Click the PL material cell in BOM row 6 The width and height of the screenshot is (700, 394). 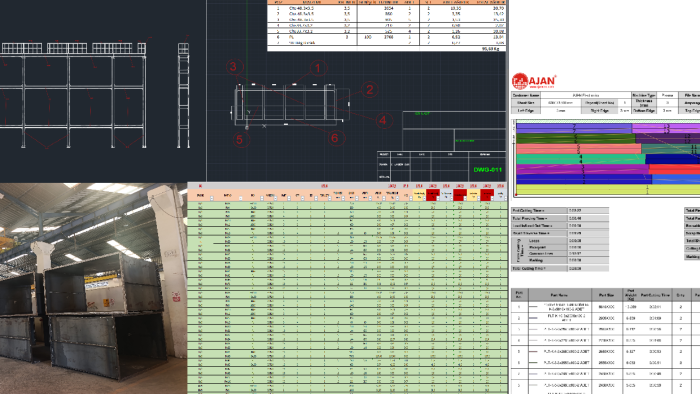[292, 37]
